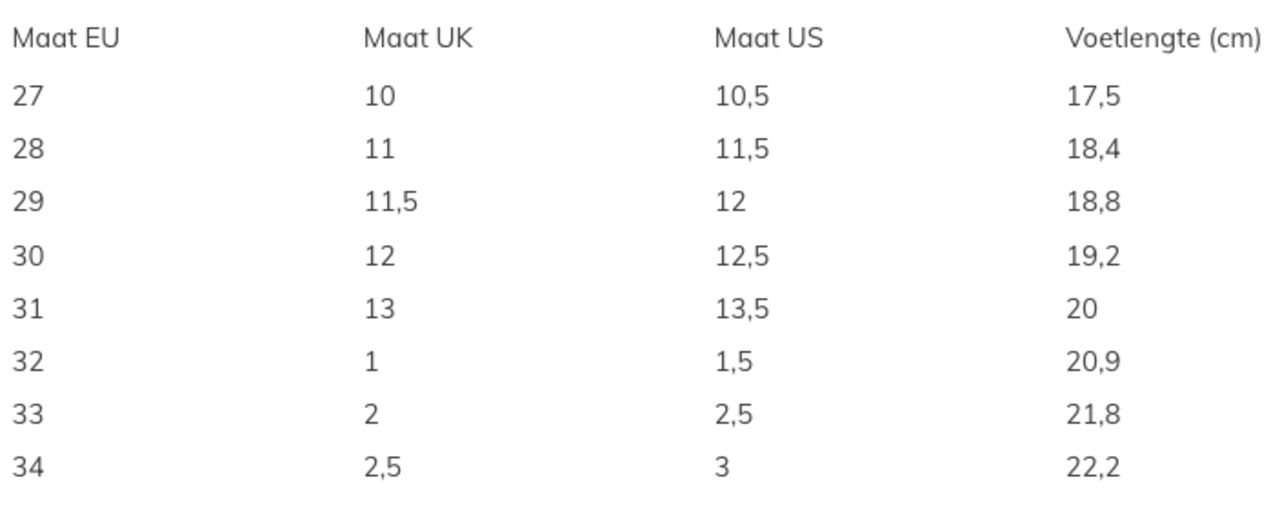The image size is (1280, 522).
Task: Select EU size 34 cell
Action: pos(28,466)
